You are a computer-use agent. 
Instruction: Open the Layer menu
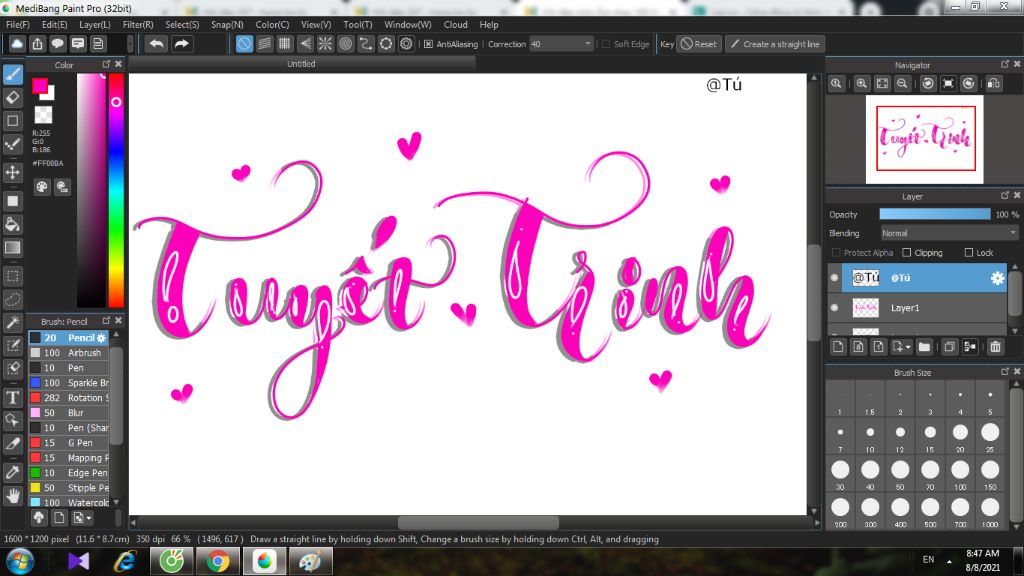pyautogui.click(x=95, y=25)
